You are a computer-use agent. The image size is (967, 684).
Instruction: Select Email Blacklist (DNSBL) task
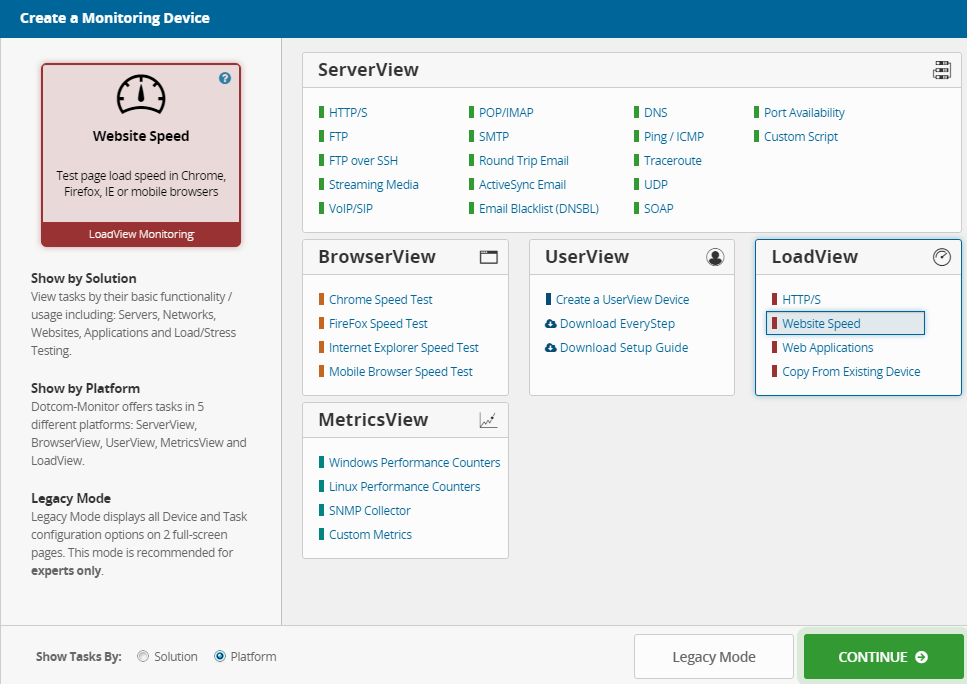click(x=539, y=209)
